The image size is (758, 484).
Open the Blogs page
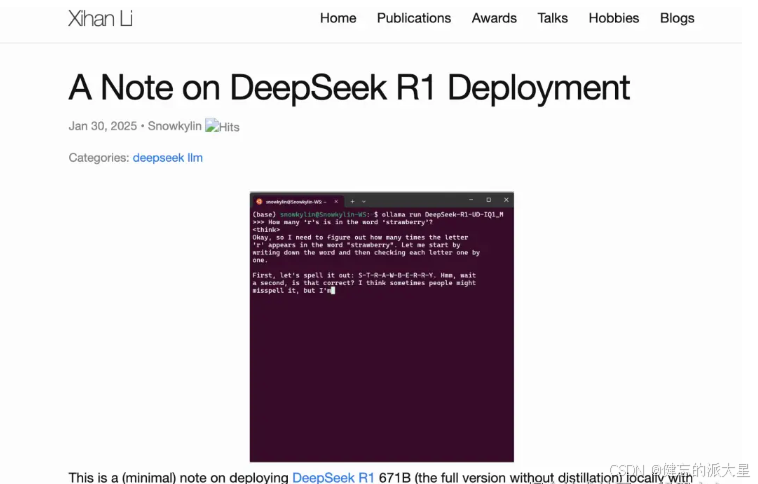tap(677, 18)
